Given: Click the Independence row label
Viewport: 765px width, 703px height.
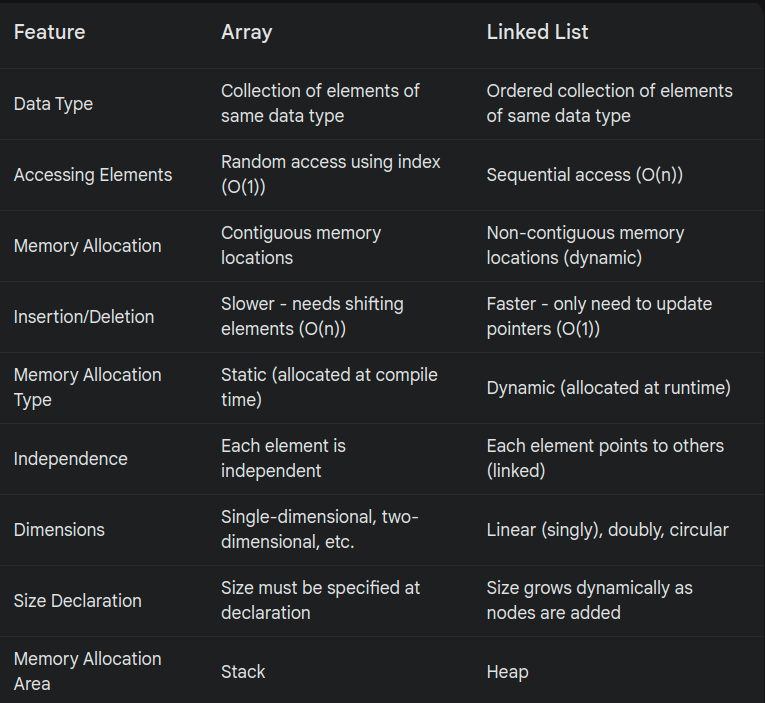Looking at the screenshot, I should [x=70, y=459].
